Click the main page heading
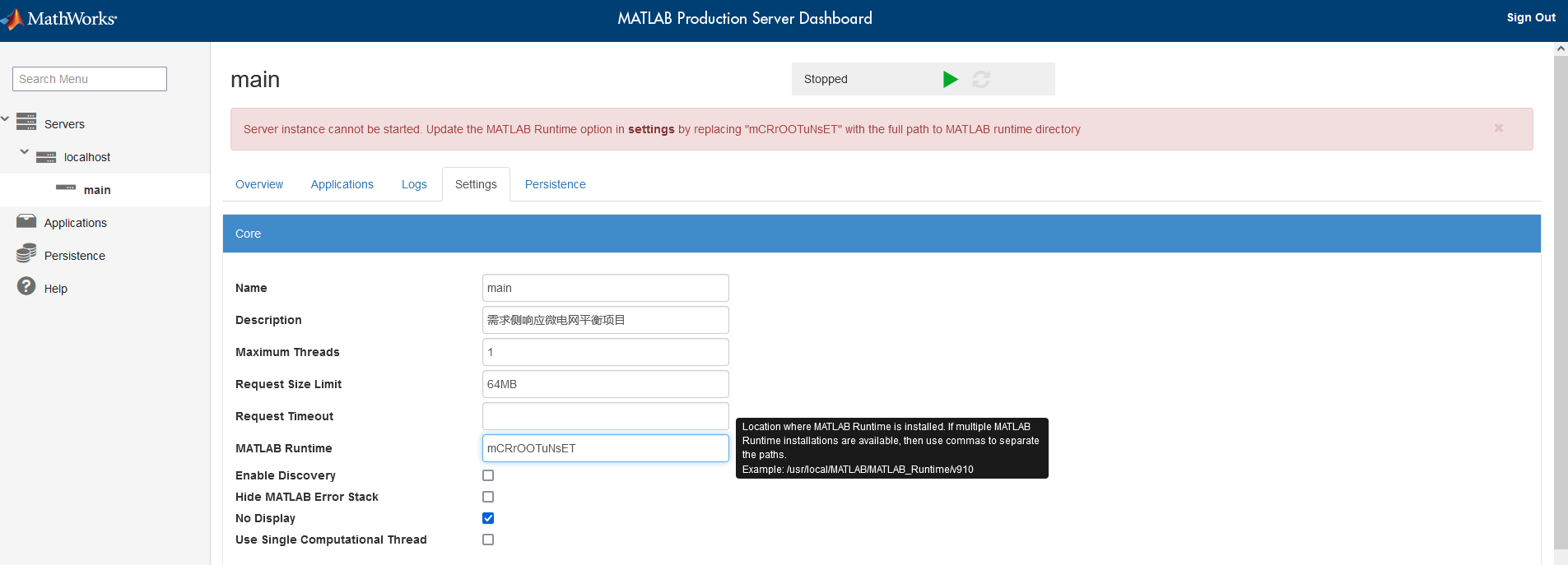This screenshot has width=1568, height=565. [255, 80]
